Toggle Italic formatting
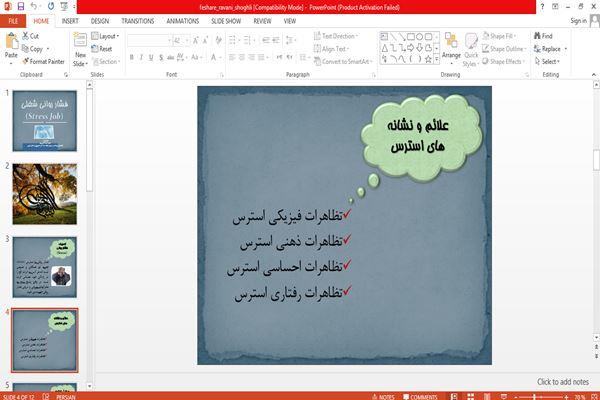The image size is (600, 400). pyautogui.click(x=141, y=57)
